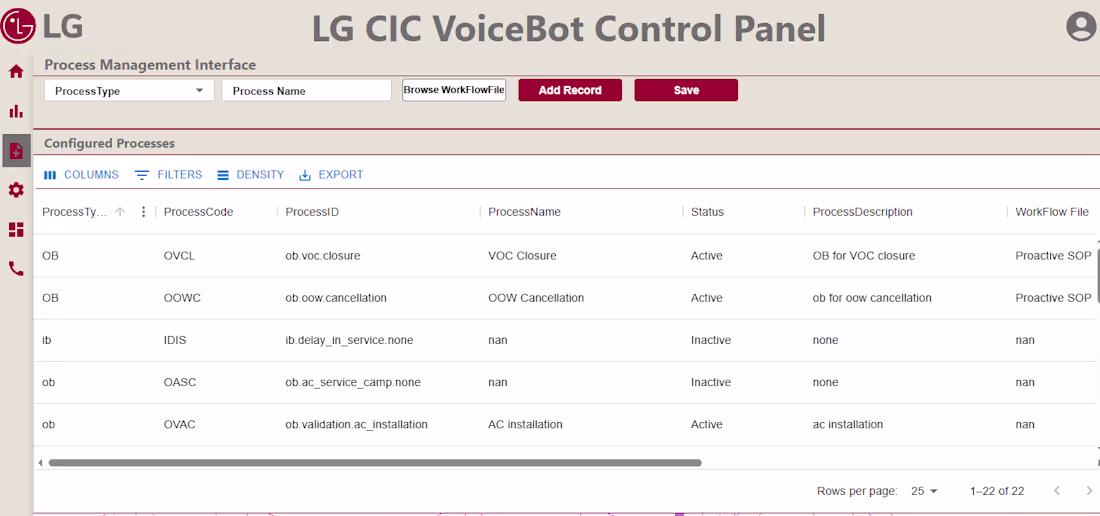Select the OVCL process code cell
The height and width of the screenshot is (516, 1100).
coord(179,256)
